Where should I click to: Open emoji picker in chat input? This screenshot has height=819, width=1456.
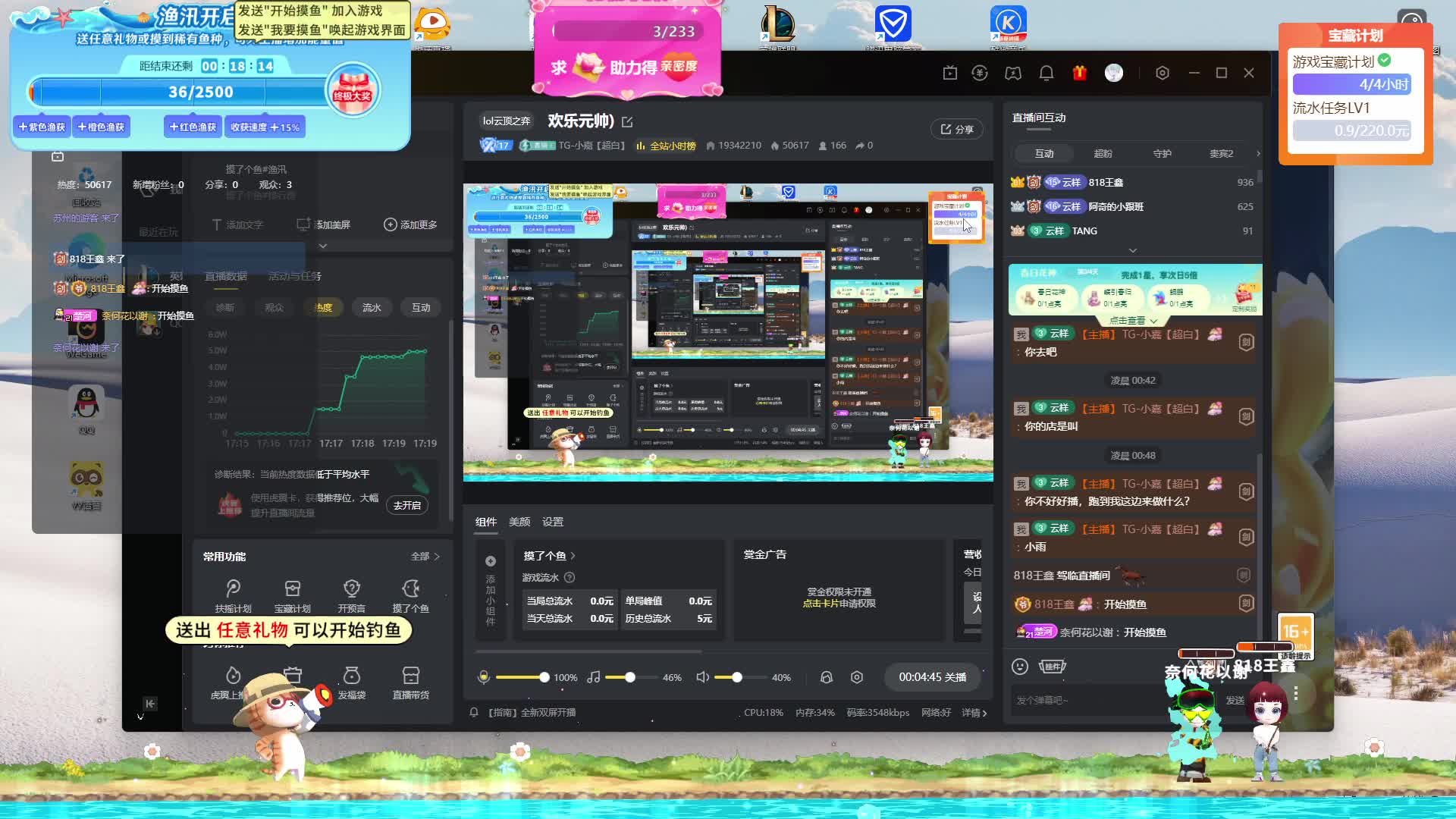1020,666
